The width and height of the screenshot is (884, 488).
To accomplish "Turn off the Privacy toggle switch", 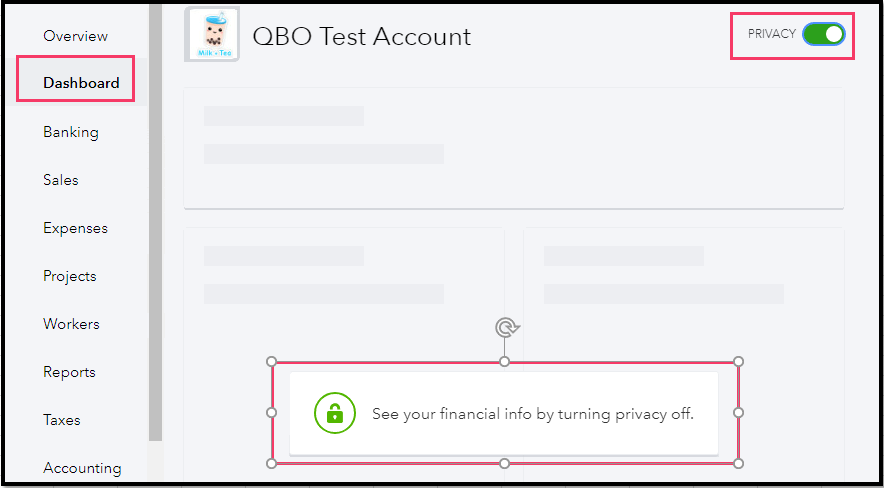I will coord(823,35).
